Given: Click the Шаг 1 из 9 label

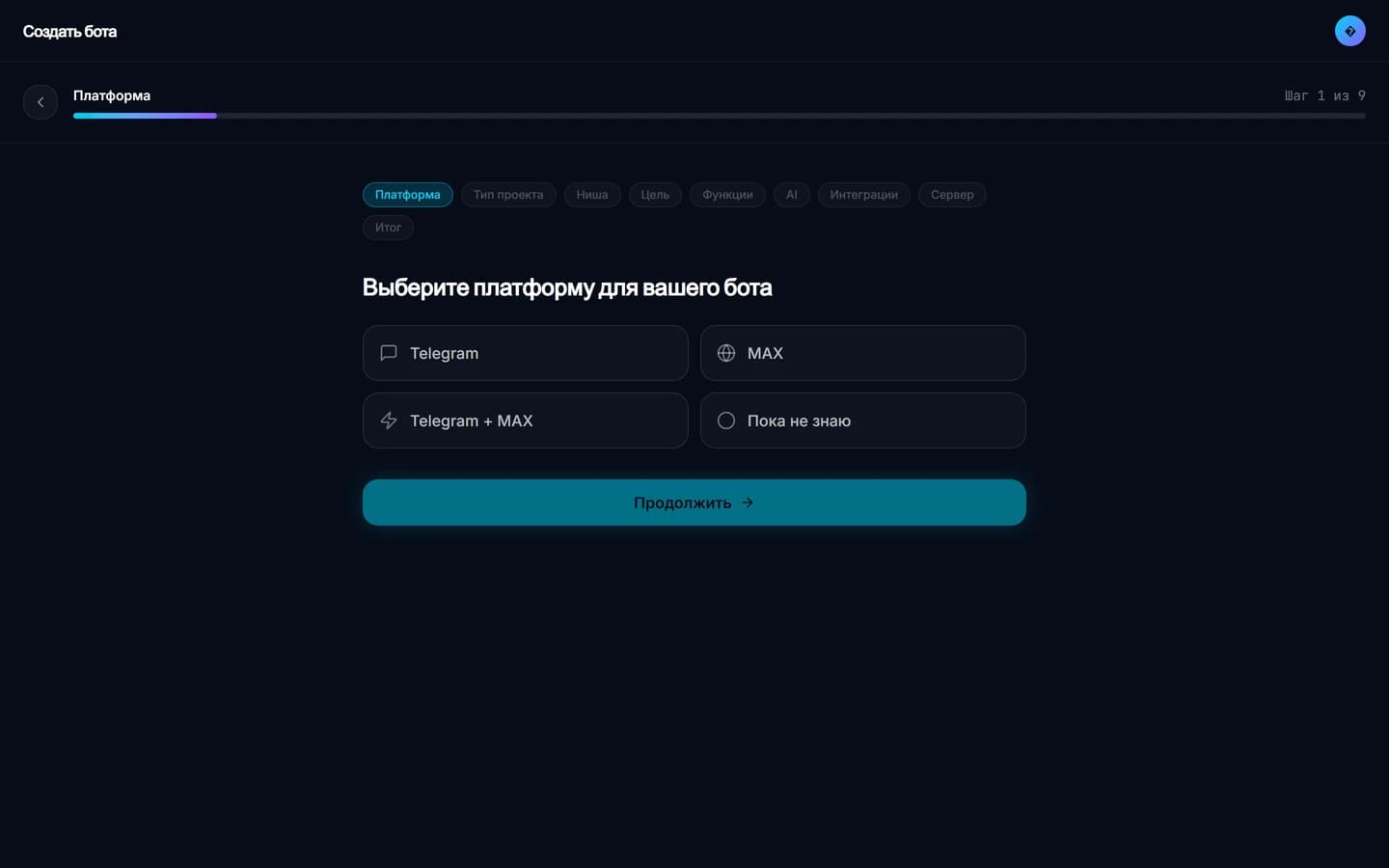Looking at the screenshot, I should [1324, 95].
